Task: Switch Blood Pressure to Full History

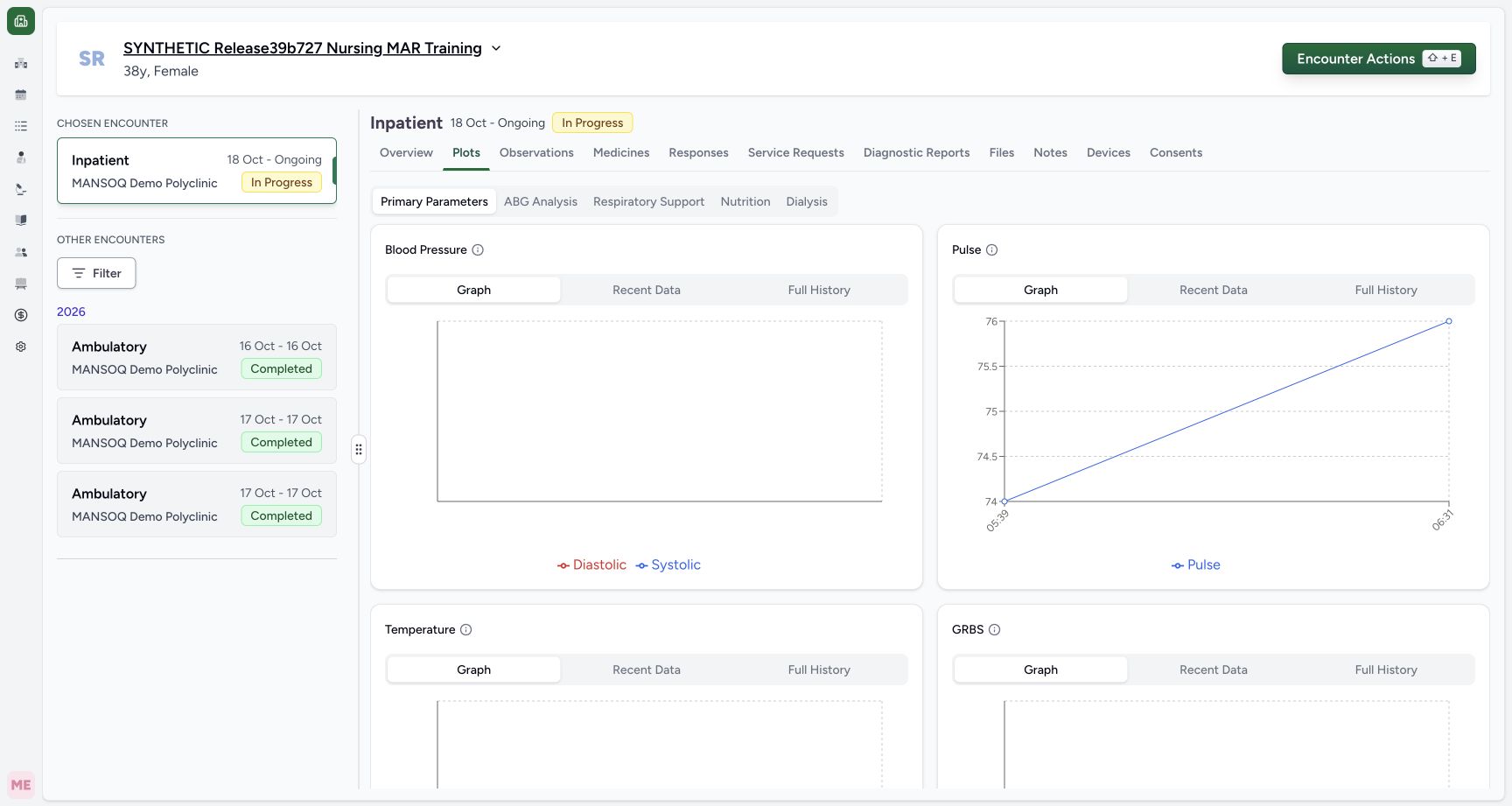Action: click(819, 290)
